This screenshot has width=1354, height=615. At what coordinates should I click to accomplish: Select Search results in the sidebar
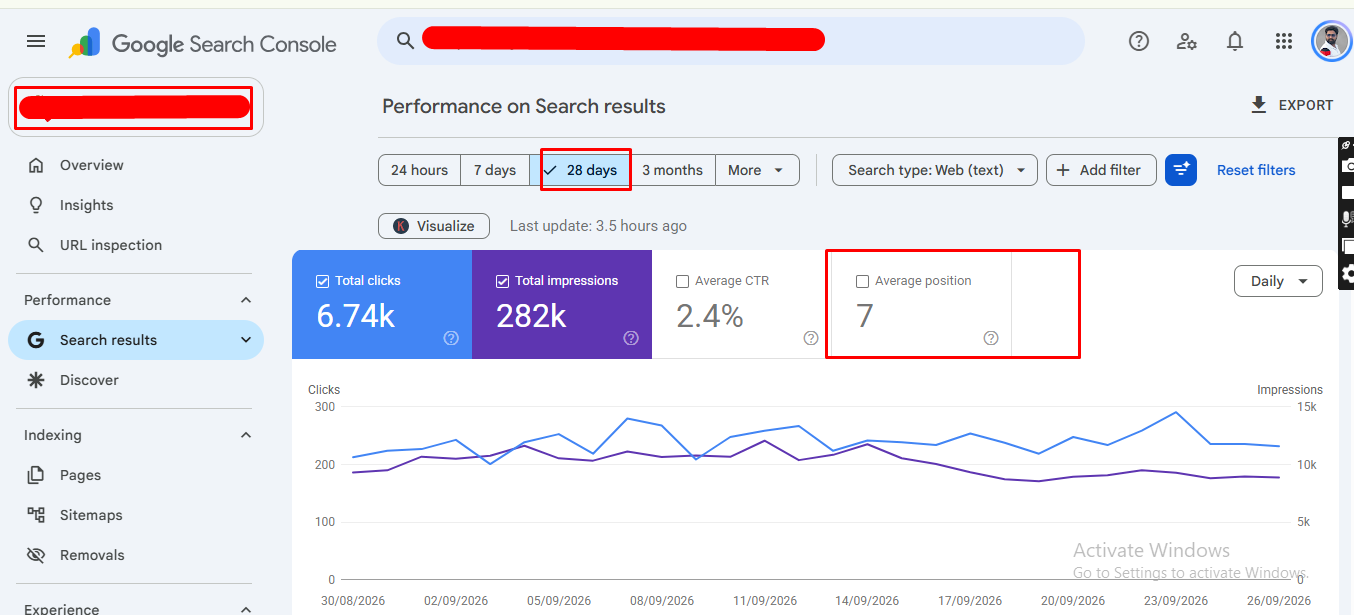(x=136, y=340)
